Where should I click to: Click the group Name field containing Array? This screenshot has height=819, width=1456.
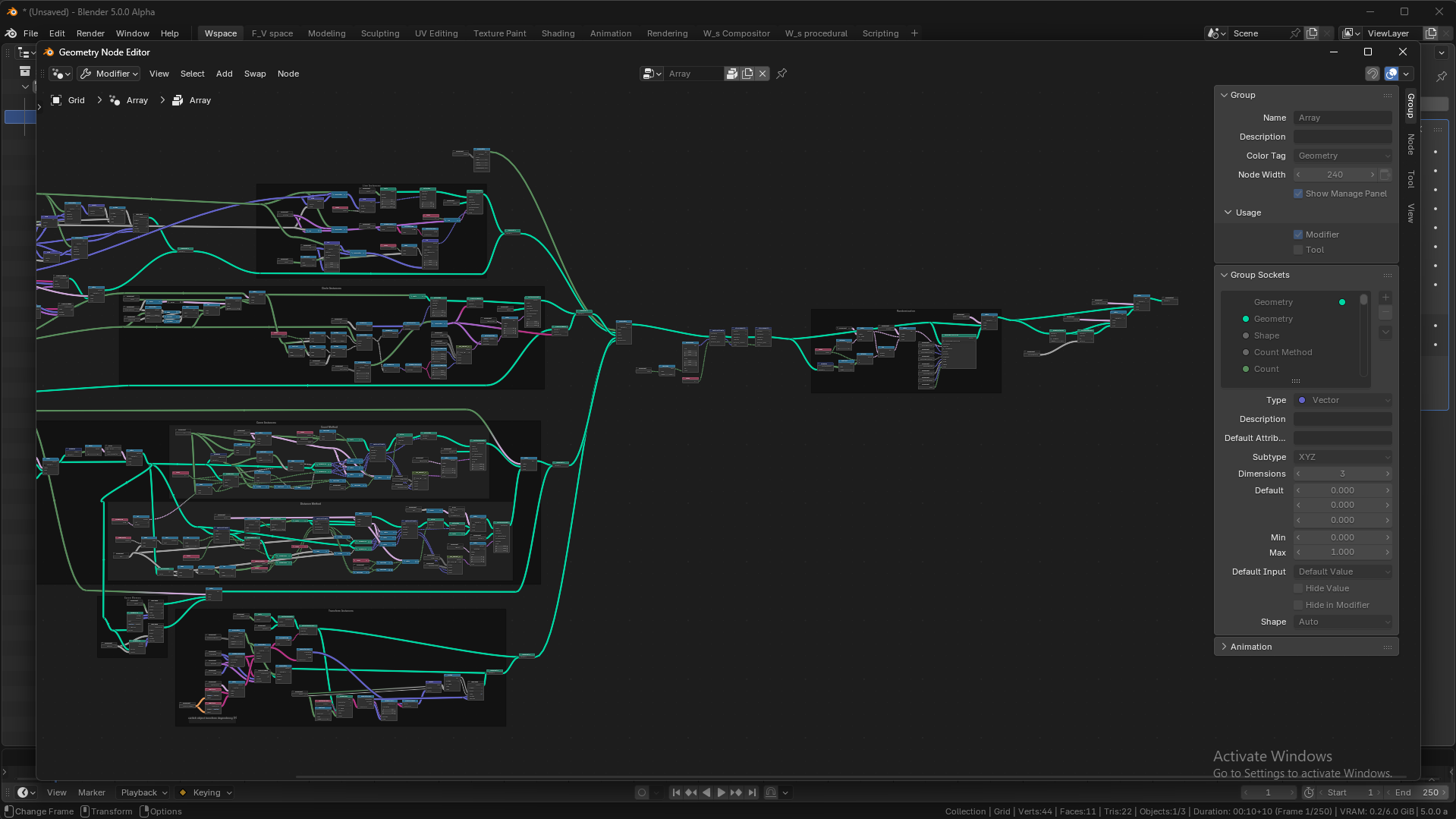1343,118
